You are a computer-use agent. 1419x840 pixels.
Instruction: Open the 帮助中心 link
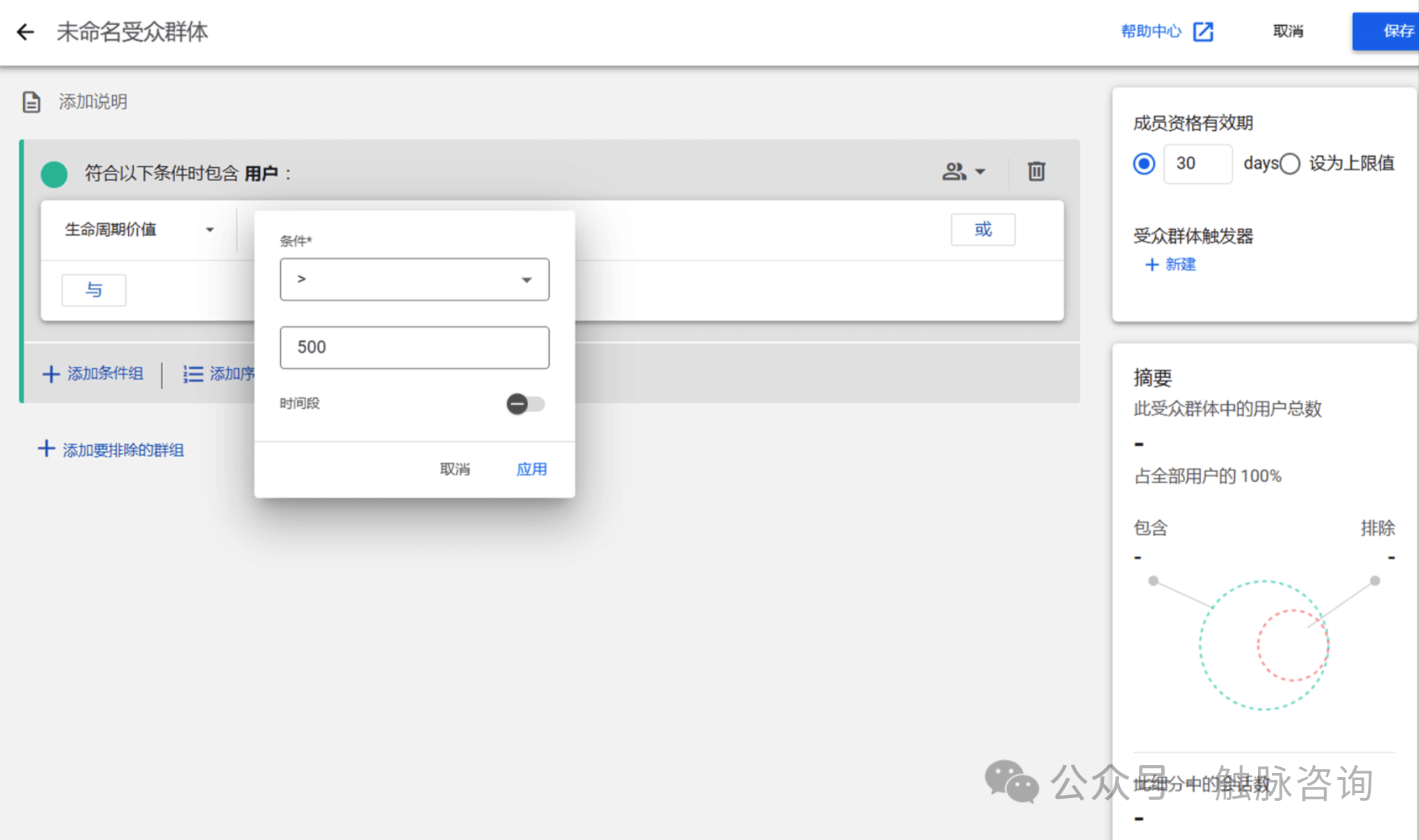coord(1151,31)
